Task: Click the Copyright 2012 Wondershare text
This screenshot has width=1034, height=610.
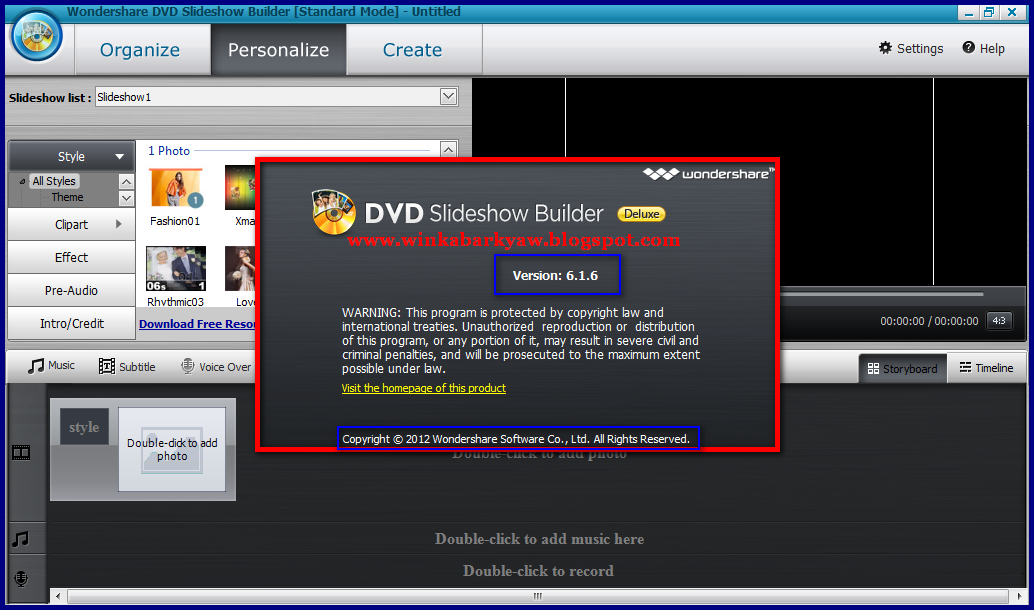Action: [516, 439]
